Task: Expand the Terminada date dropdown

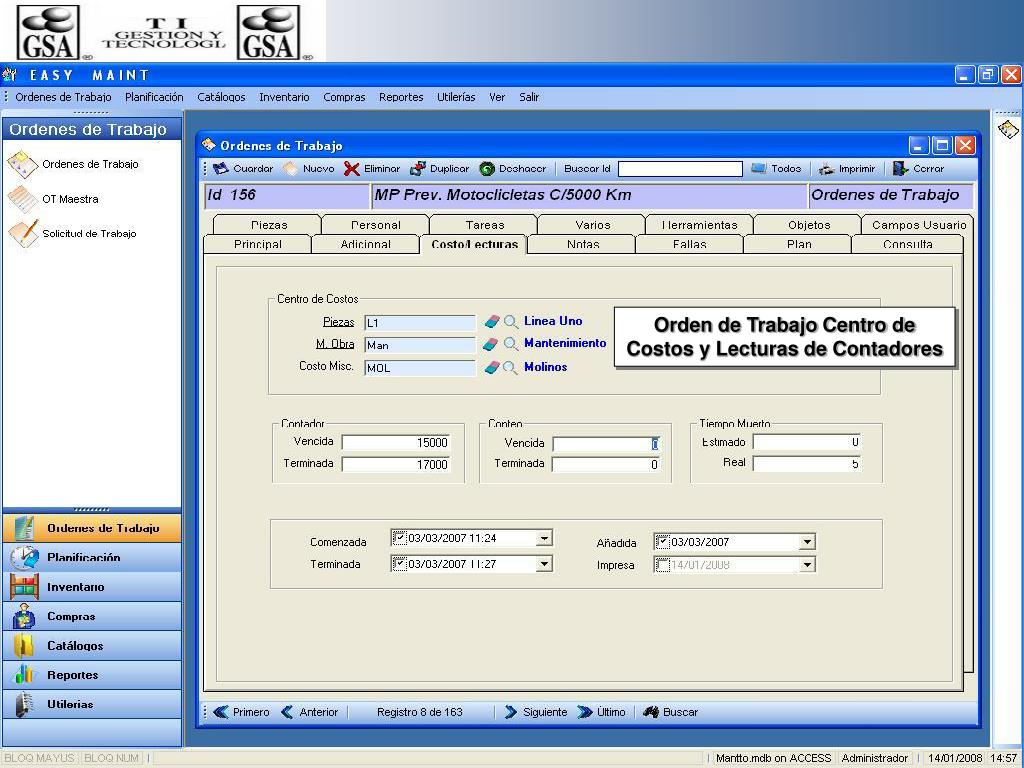Action: tap(544, 564)
